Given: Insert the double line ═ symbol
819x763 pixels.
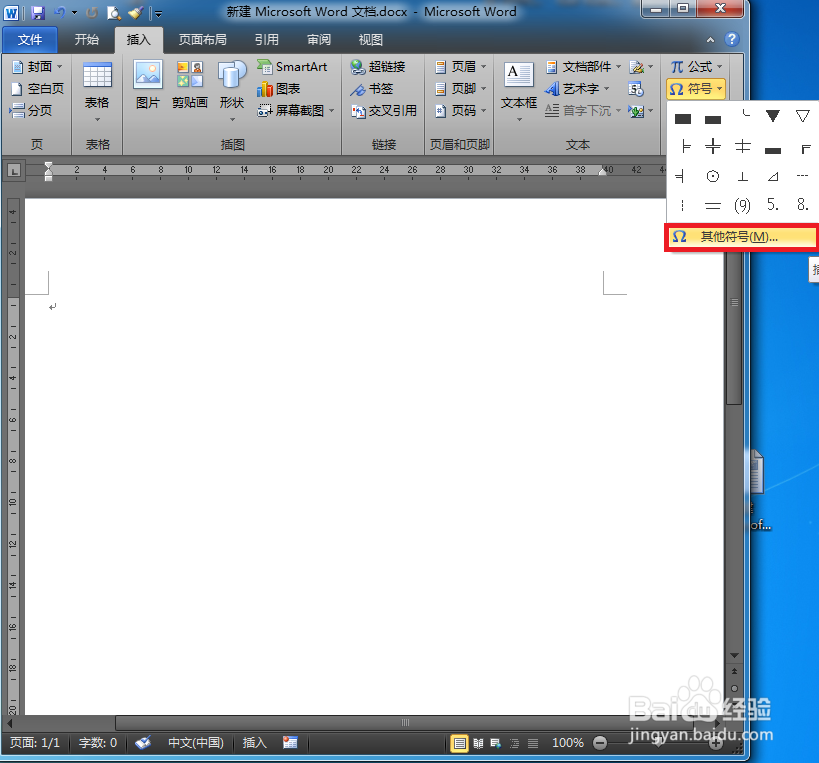Looking at the screenshot, I should click(712, 206).
